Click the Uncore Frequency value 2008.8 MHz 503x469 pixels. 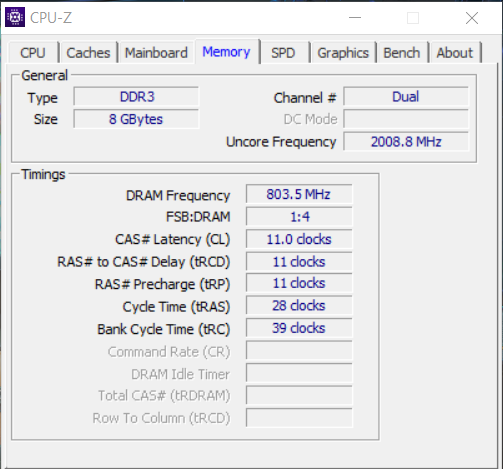pyautogui.click(x=406, y=142)
